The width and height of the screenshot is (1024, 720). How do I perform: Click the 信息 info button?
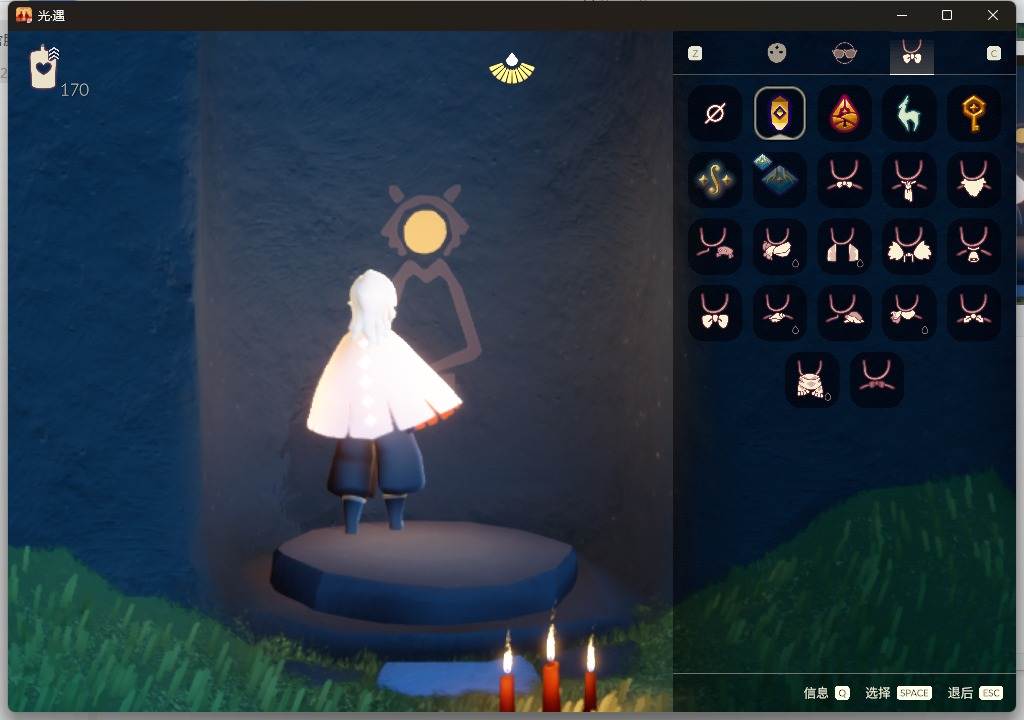[x=826, y=693]
